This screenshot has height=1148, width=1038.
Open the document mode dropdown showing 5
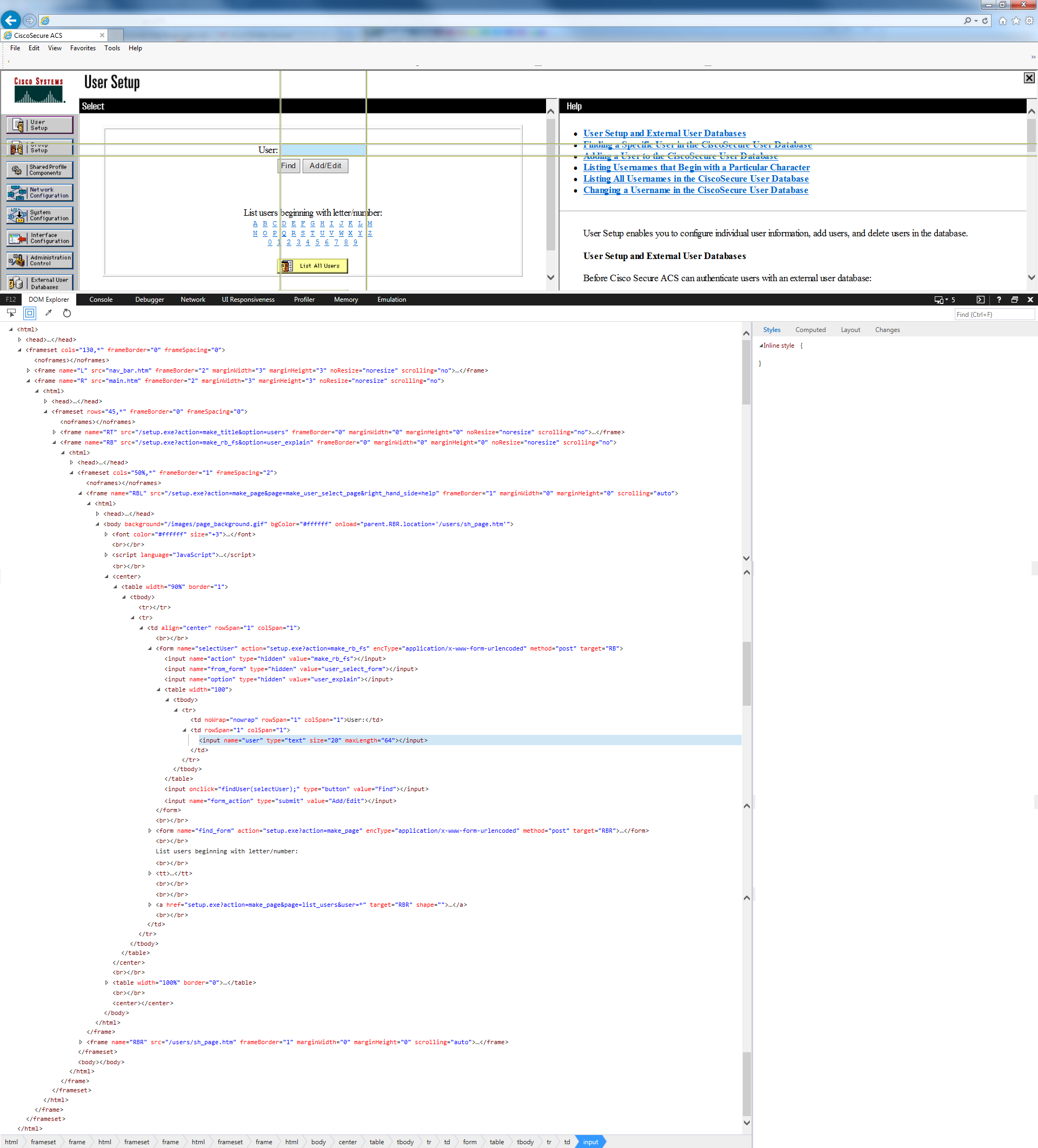coord(944,300)
